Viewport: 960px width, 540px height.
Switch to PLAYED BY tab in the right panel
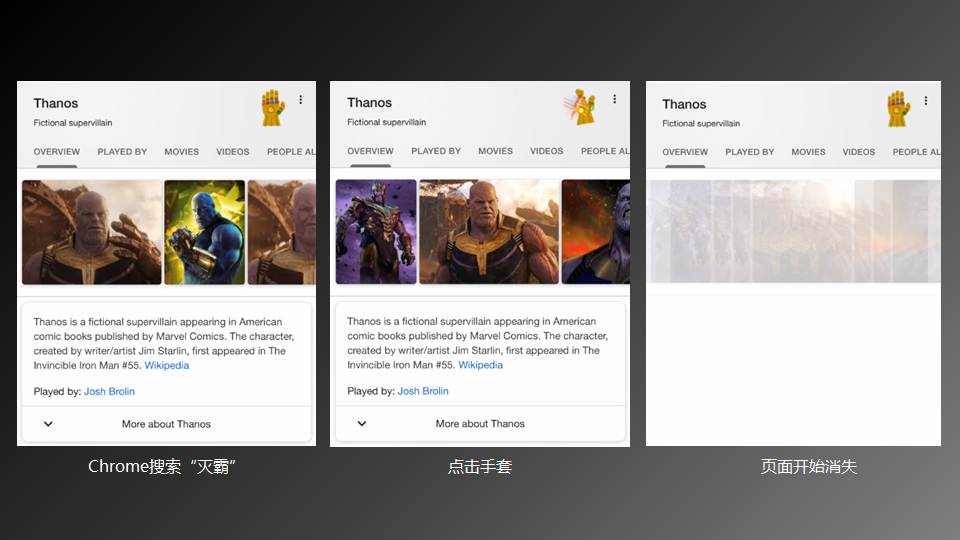(750, 152)
